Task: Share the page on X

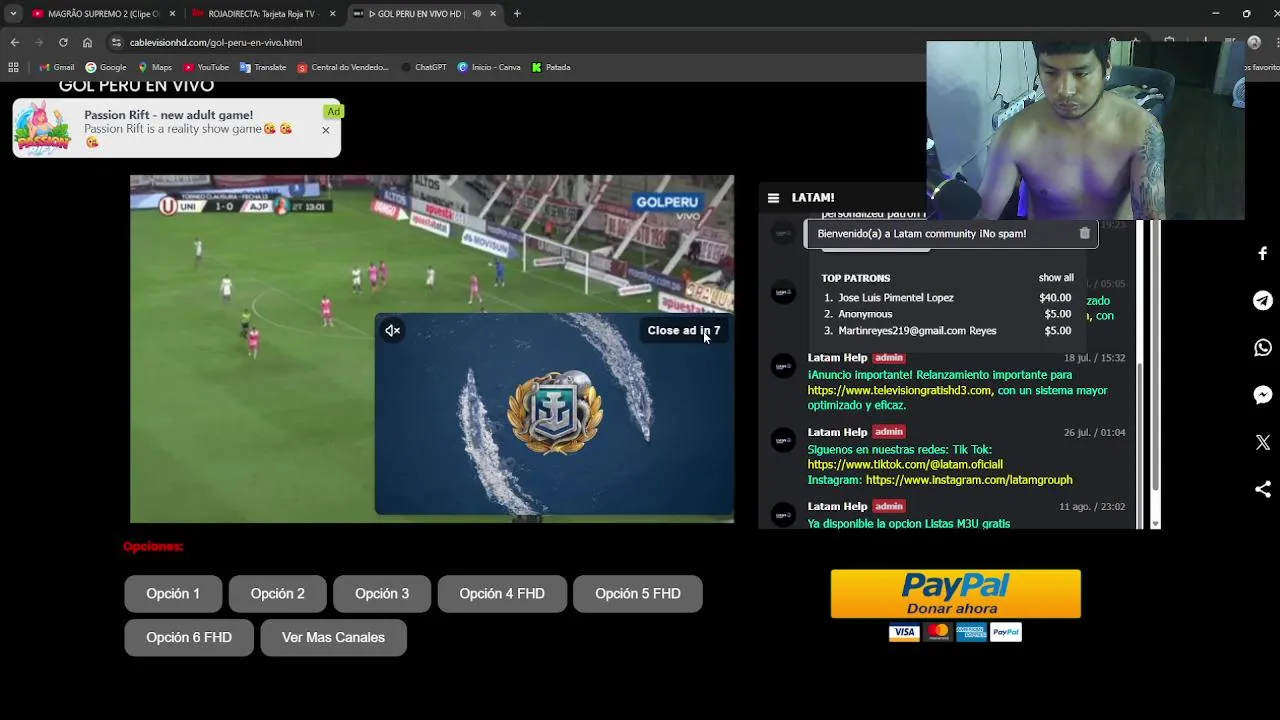Action: [x=1263, y=442]
